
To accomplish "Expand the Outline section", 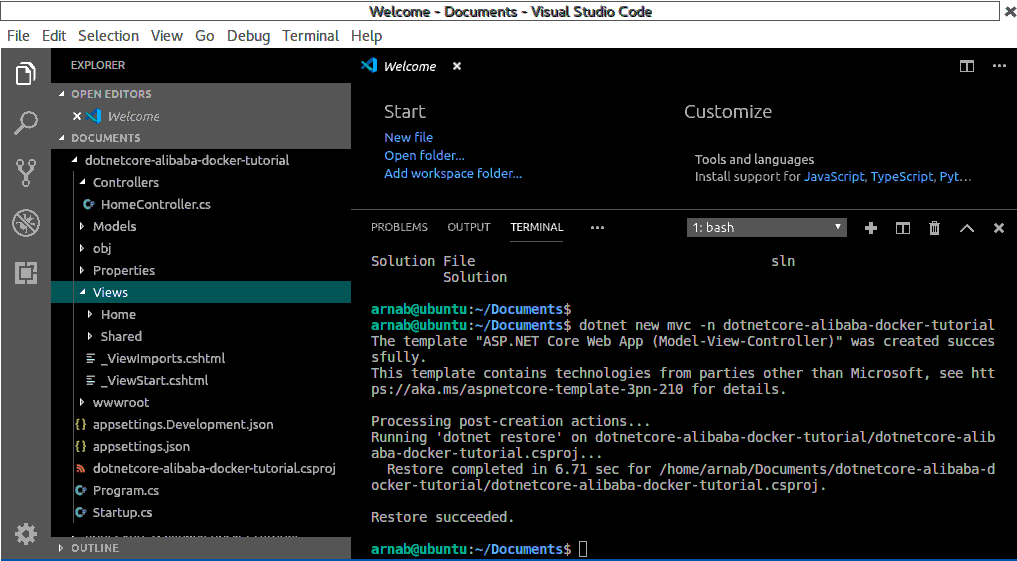I will click(201, 548).
